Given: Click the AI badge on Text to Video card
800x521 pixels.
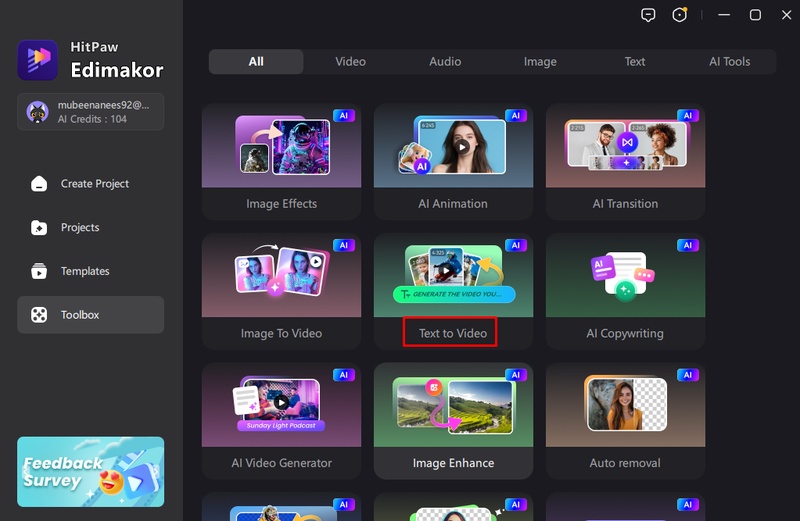Looking at the screenshot, I should point(516,245).
